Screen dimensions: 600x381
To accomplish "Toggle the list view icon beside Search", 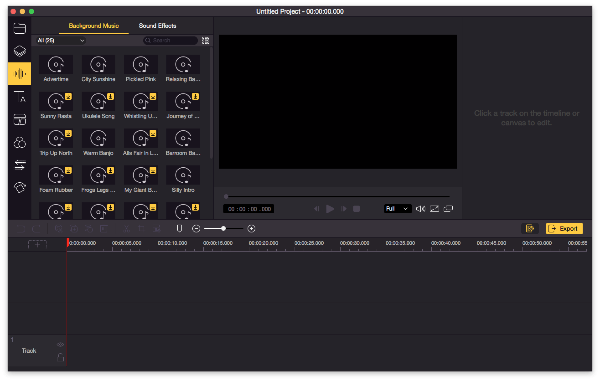I will tap(205, 40).
